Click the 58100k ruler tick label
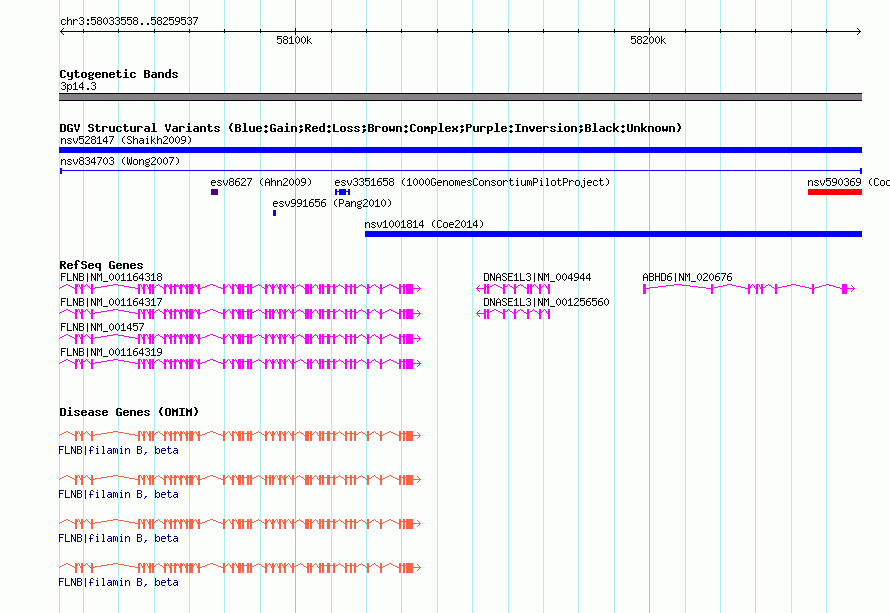This screenshot has height=613, width=890. [x=294, y=40]
